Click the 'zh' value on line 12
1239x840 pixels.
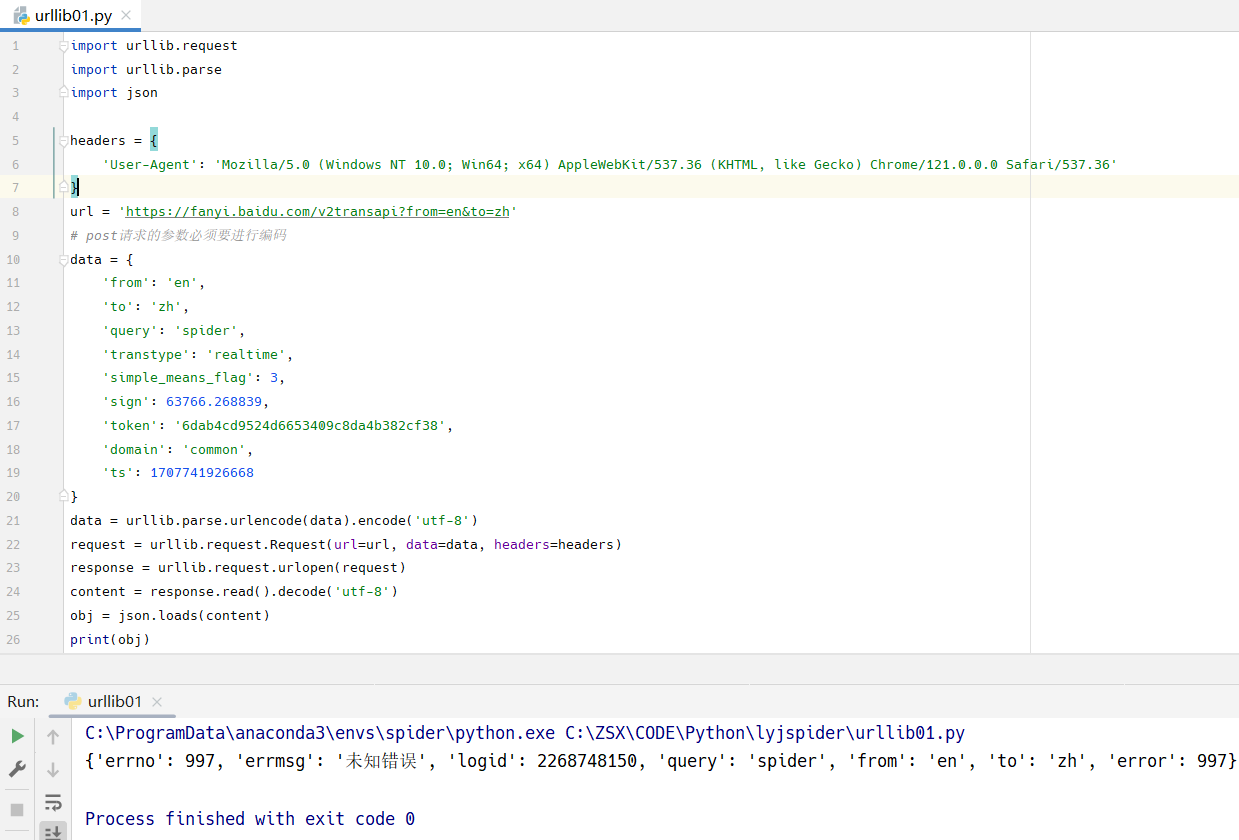pyautogui.click(x=166, y=307)
